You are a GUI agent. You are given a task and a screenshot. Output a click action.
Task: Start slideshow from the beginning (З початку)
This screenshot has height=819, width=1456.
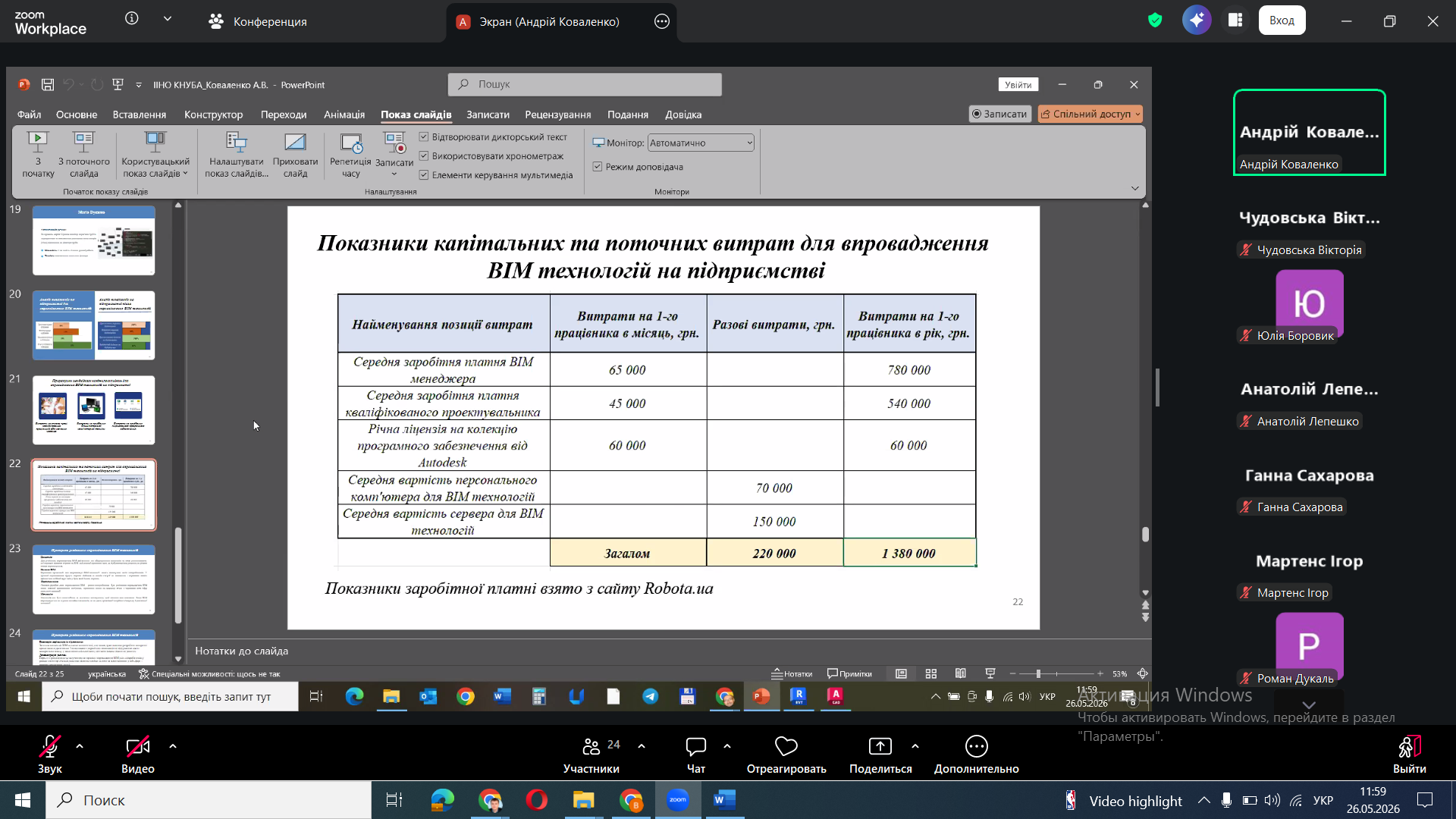38,155
